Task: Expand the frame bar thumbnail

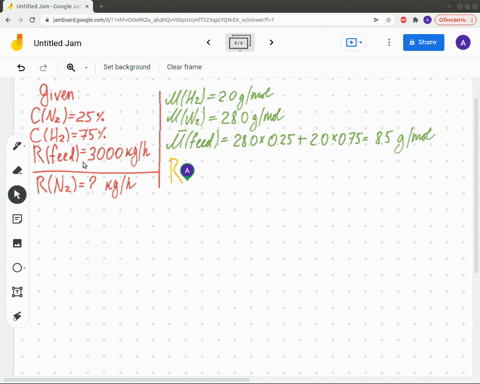Action: [240, 43]
